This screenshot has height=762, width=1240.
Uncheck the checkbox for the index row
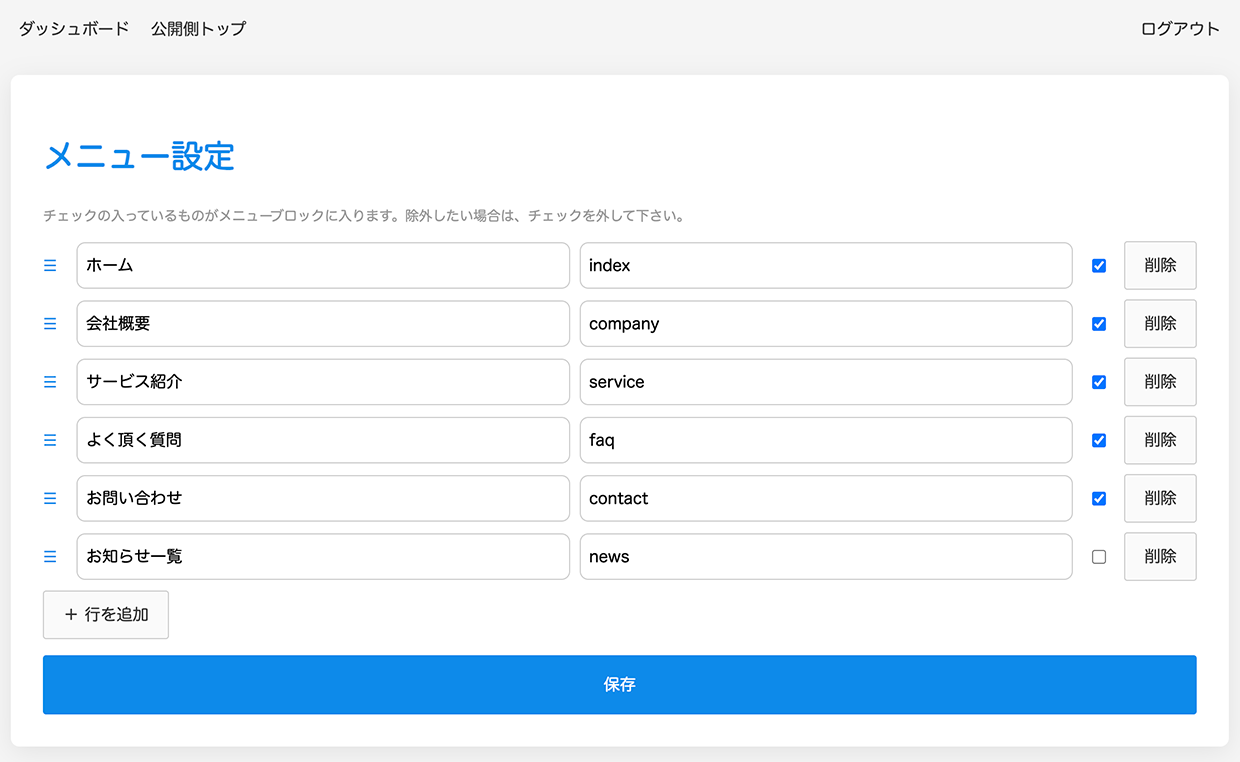pyautogui.click(x=1099, y=266)
